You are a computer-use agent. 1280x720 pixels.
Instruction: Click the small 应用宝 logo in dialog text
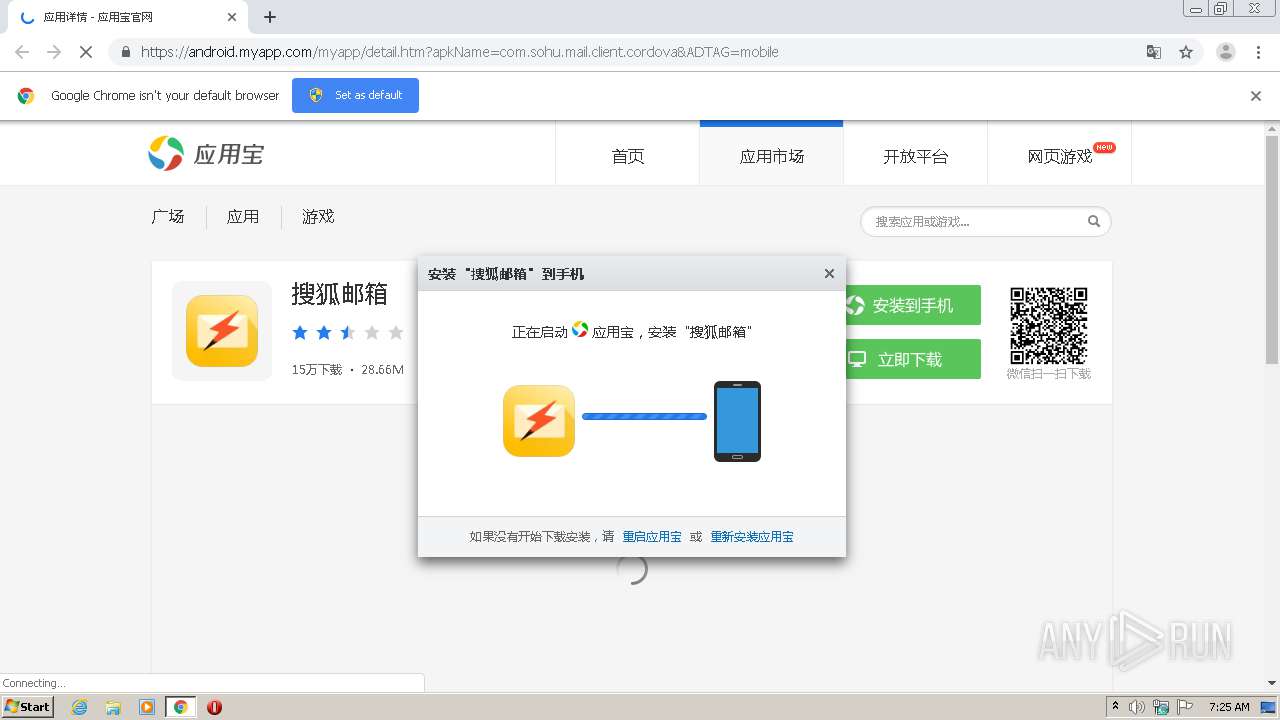[580, 330]
